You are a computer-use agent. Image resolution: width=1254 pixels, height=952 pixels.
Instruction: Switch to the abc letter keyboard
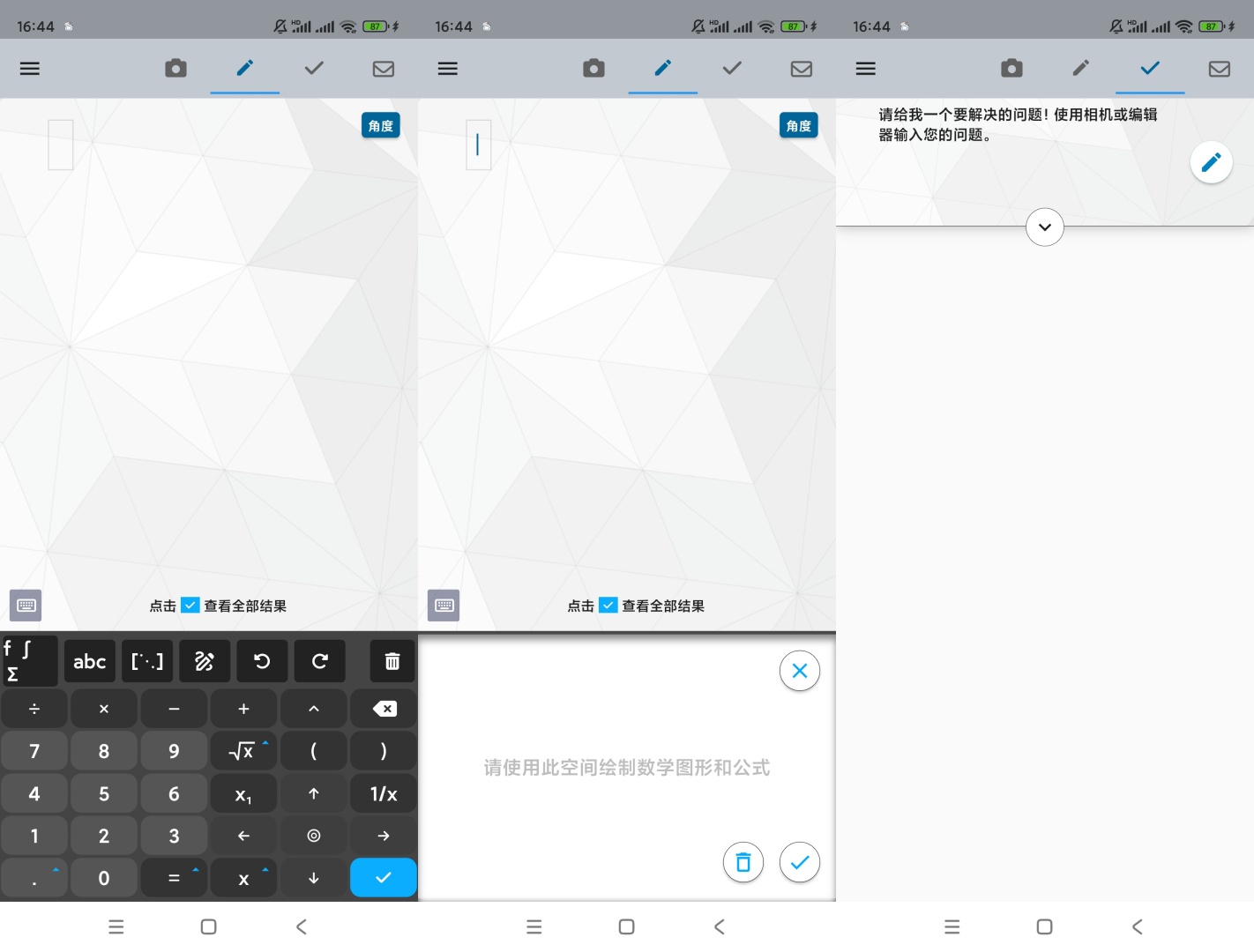point(90,661)
